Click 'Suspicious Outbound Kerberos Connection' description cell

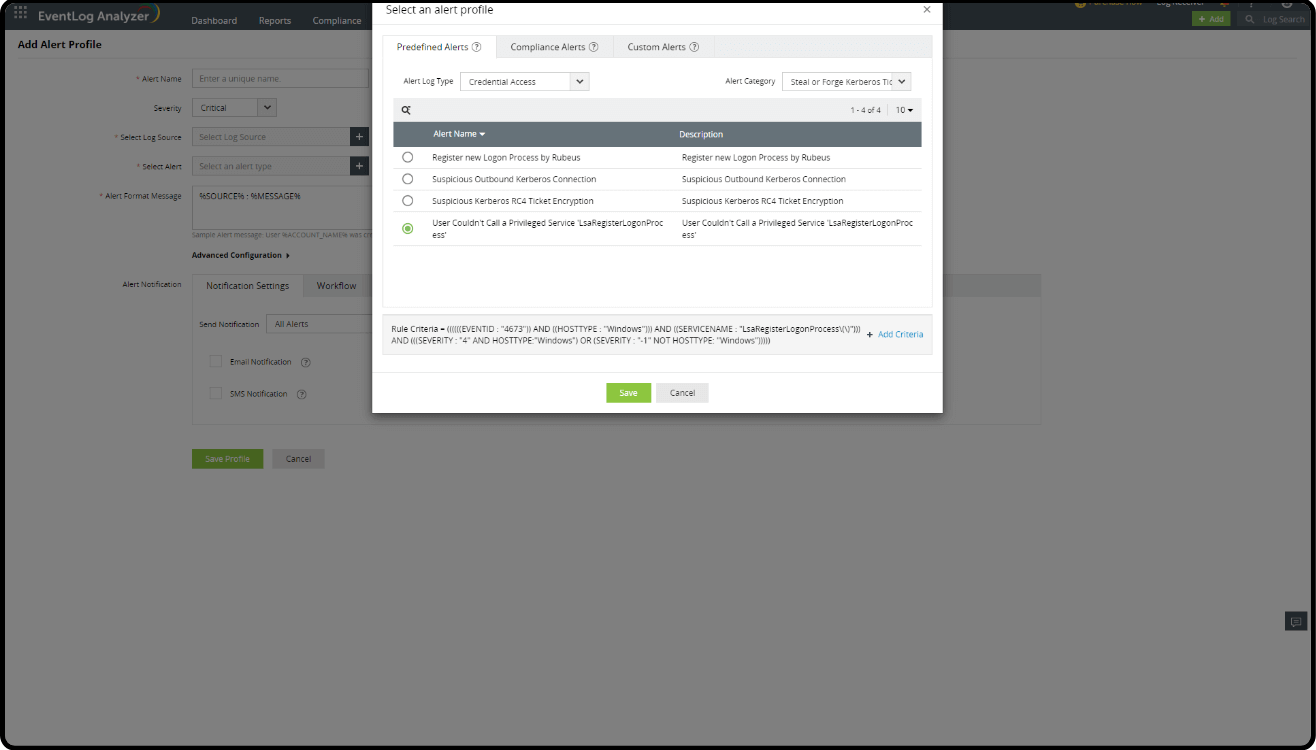click(764, 179)
